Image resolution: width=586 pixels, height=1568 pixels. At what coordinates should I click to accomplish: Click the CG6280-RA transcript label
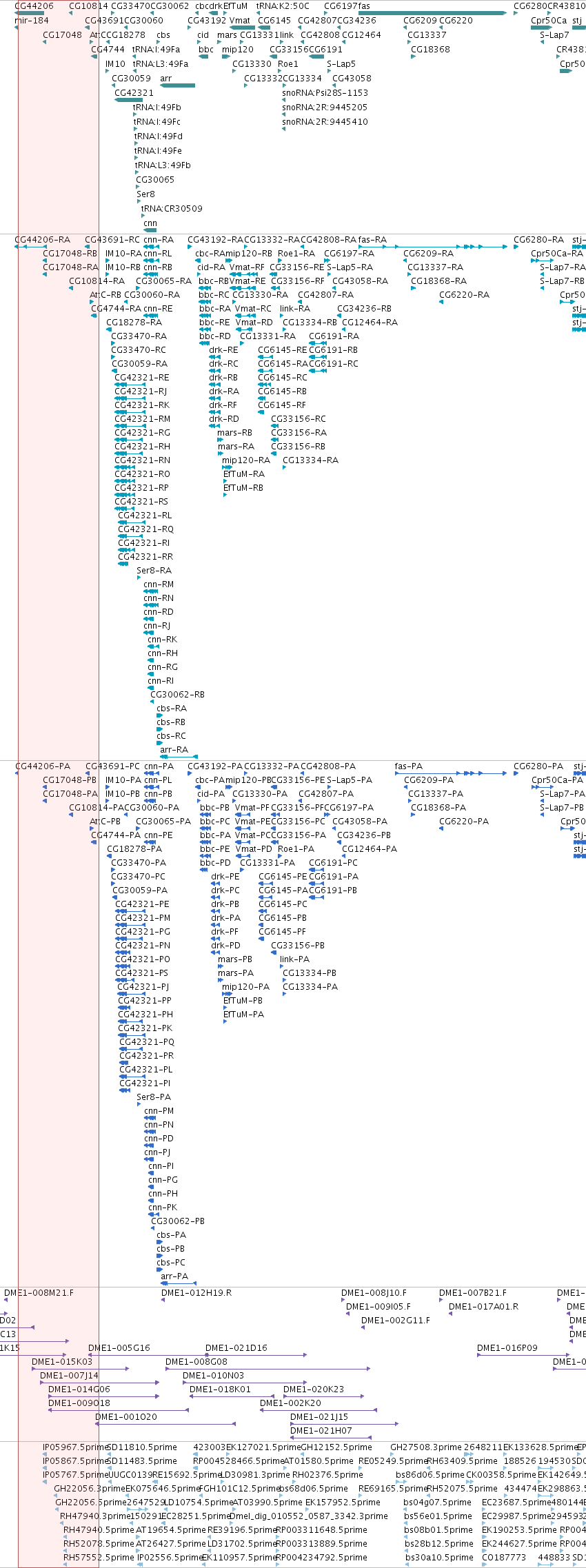coord(538,240)
